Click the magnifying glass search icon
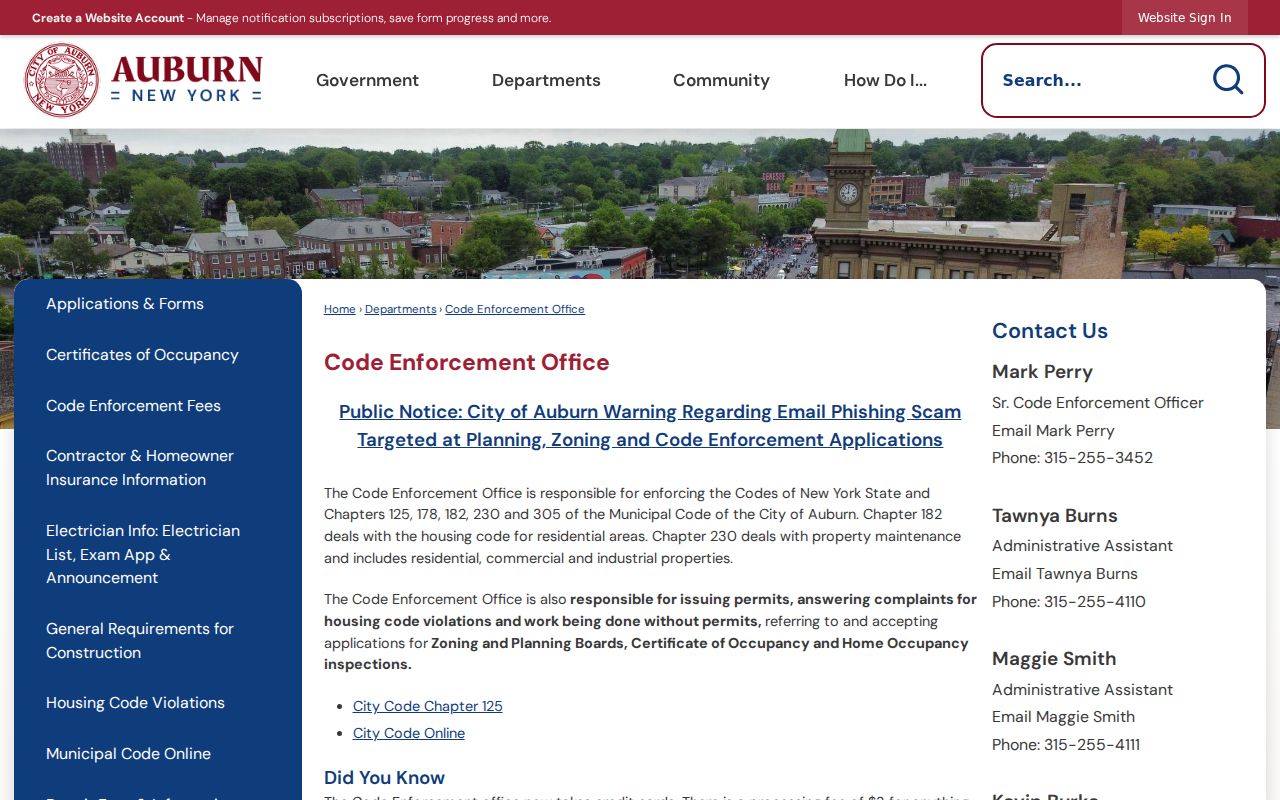1280x800 pixels. [x=1227, y=80]
